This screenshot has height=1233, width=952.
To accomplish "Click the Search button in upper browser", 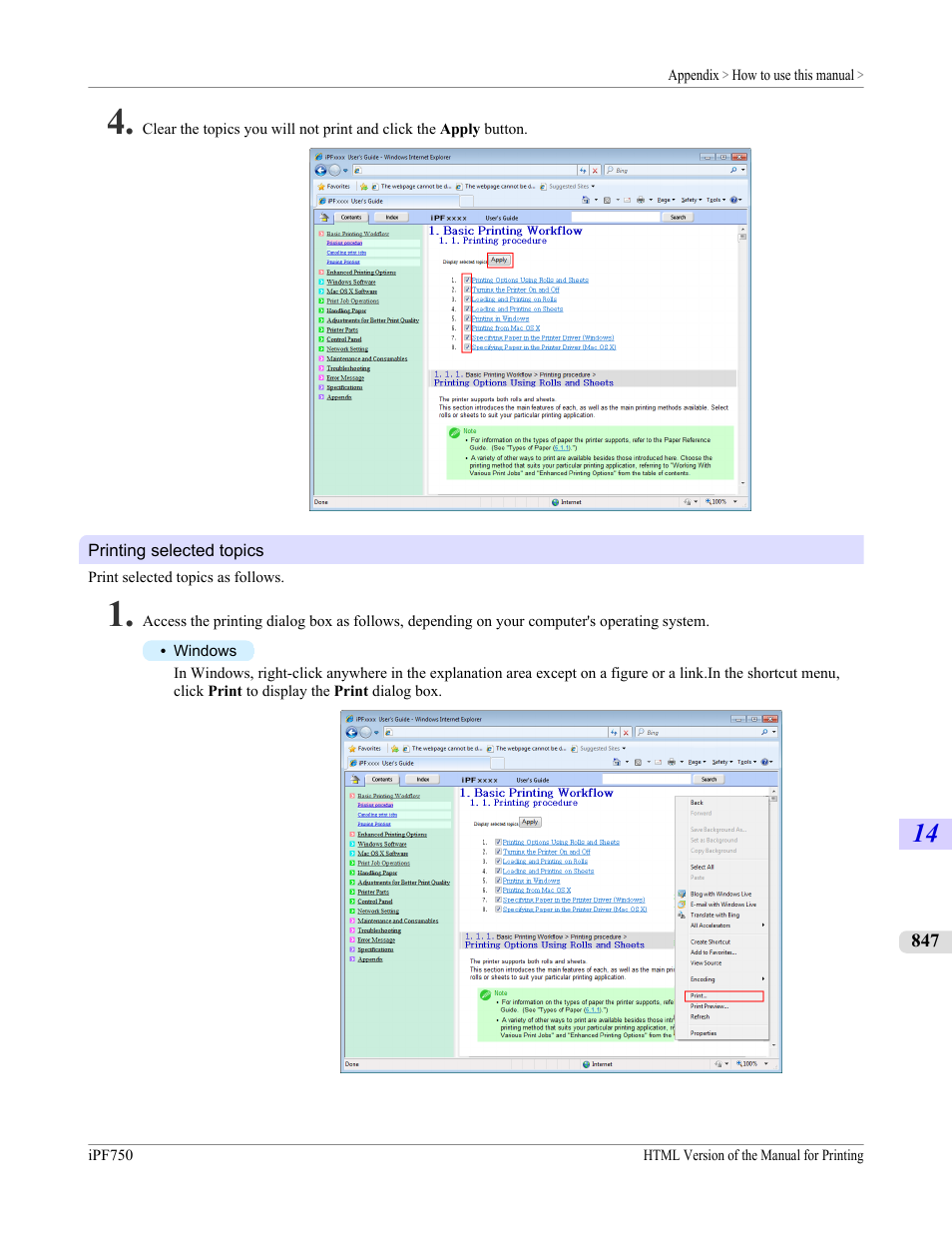I will coord(679,217).
